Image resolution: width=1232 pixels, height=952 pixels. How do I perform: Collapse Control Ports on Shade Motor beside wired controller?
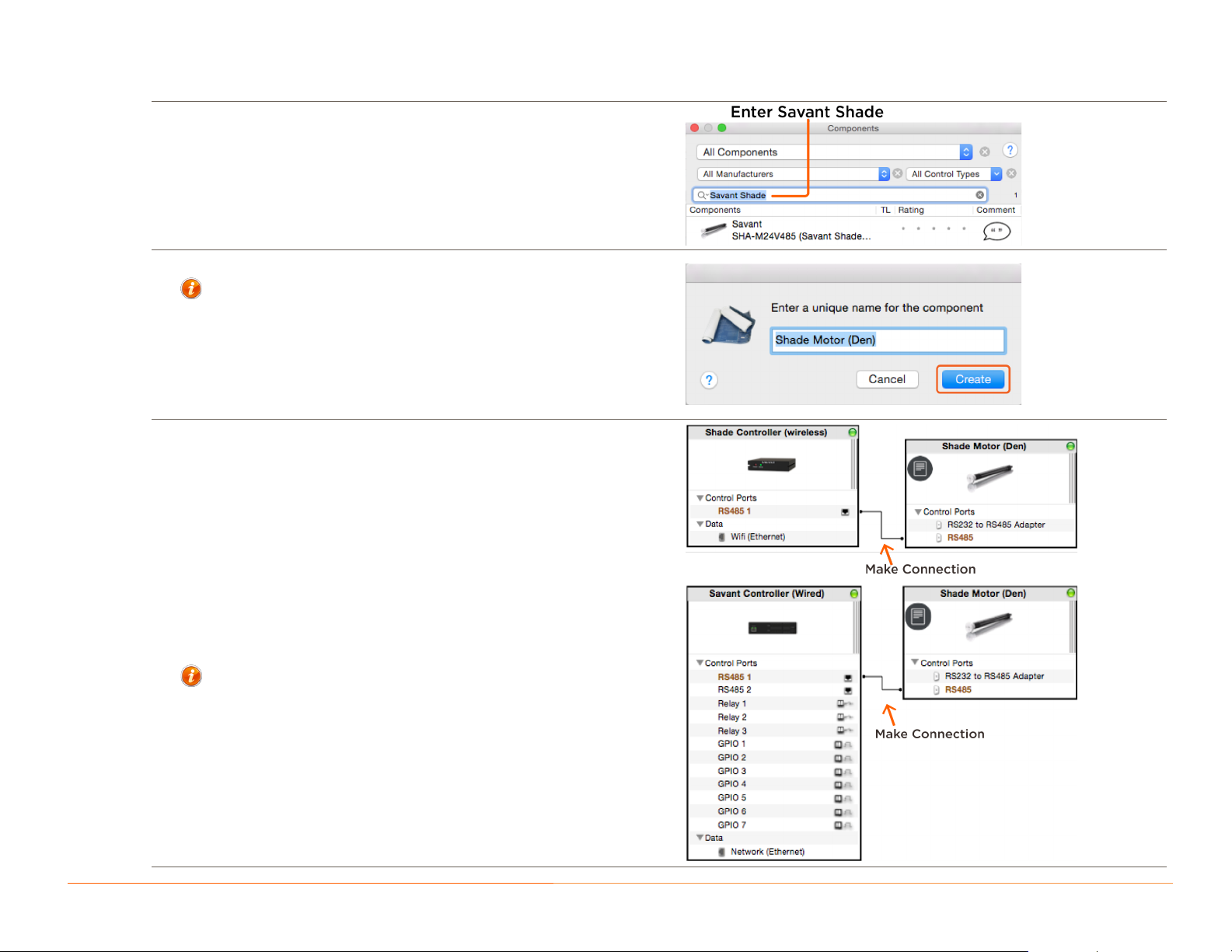[x=915, y=663]
